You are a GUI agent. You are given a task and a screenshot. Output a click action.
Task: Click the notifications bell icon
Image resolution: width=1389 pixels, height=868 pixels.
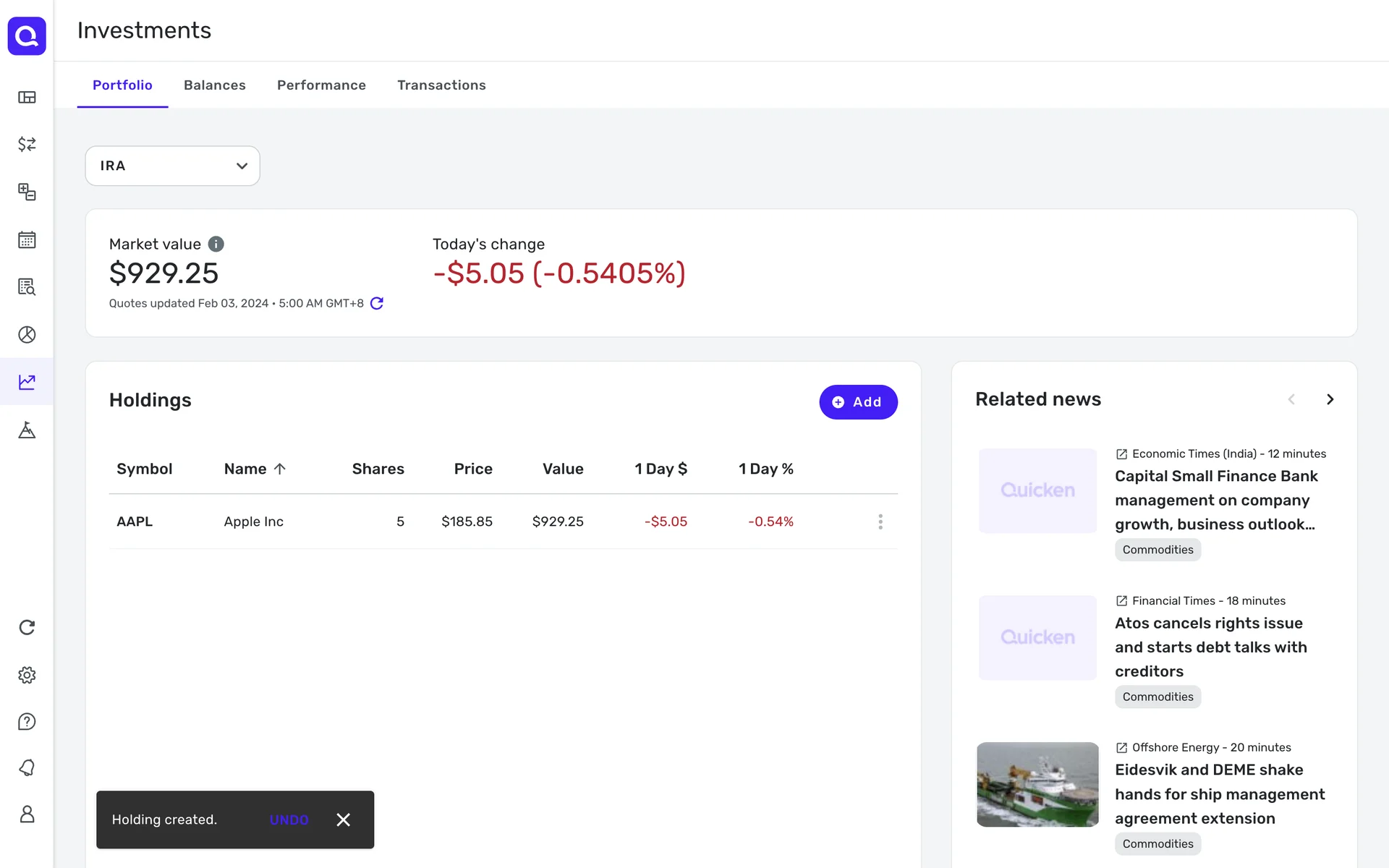click(27, 767)
